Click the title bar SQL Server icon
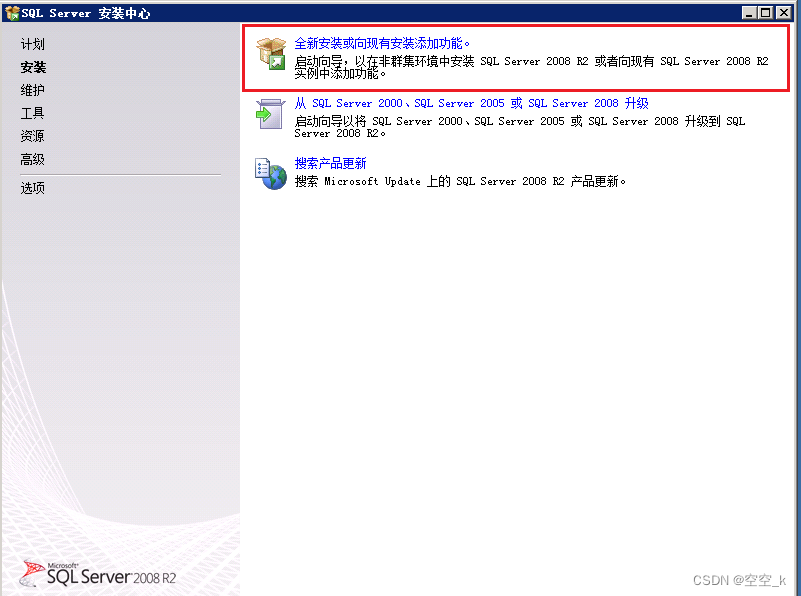Screen dimensions: 801x596 point(10,13)
